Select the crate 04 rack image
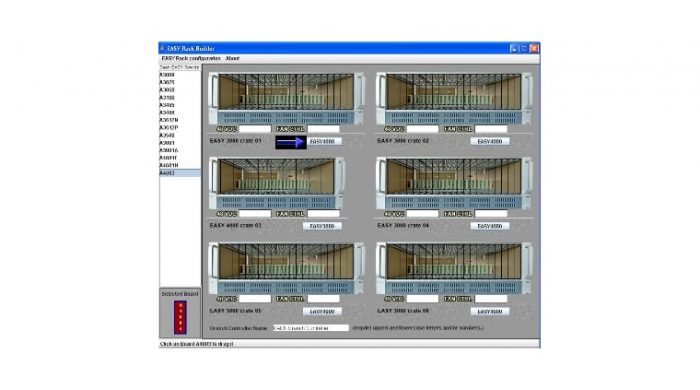 click(454, 183)
